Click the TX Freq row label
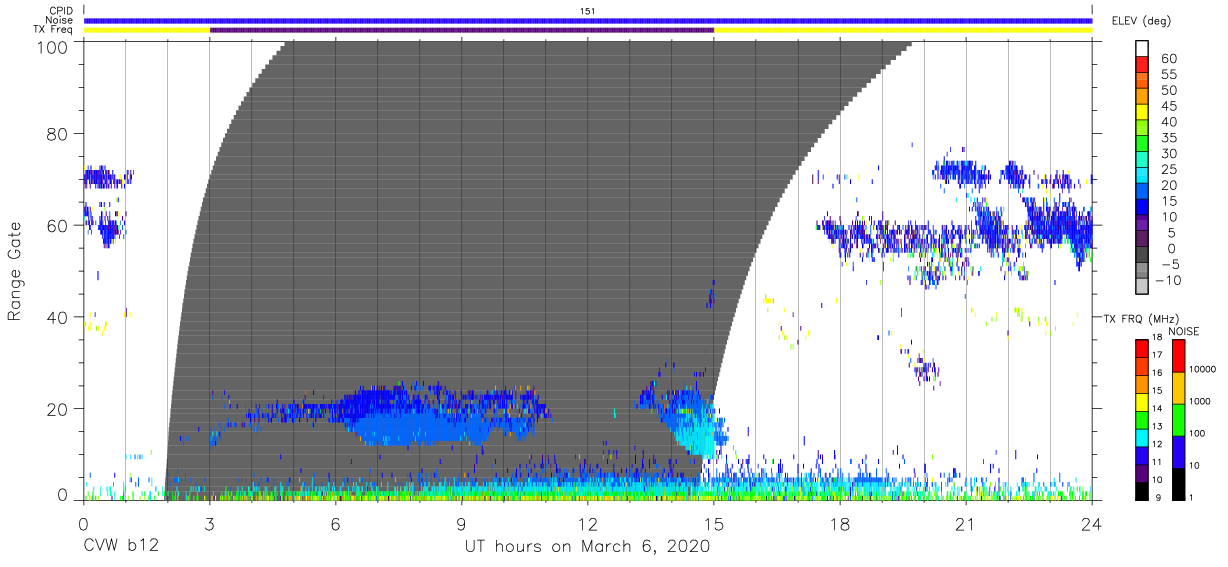This screenshot has width=1228, height=567. point(53,30)
